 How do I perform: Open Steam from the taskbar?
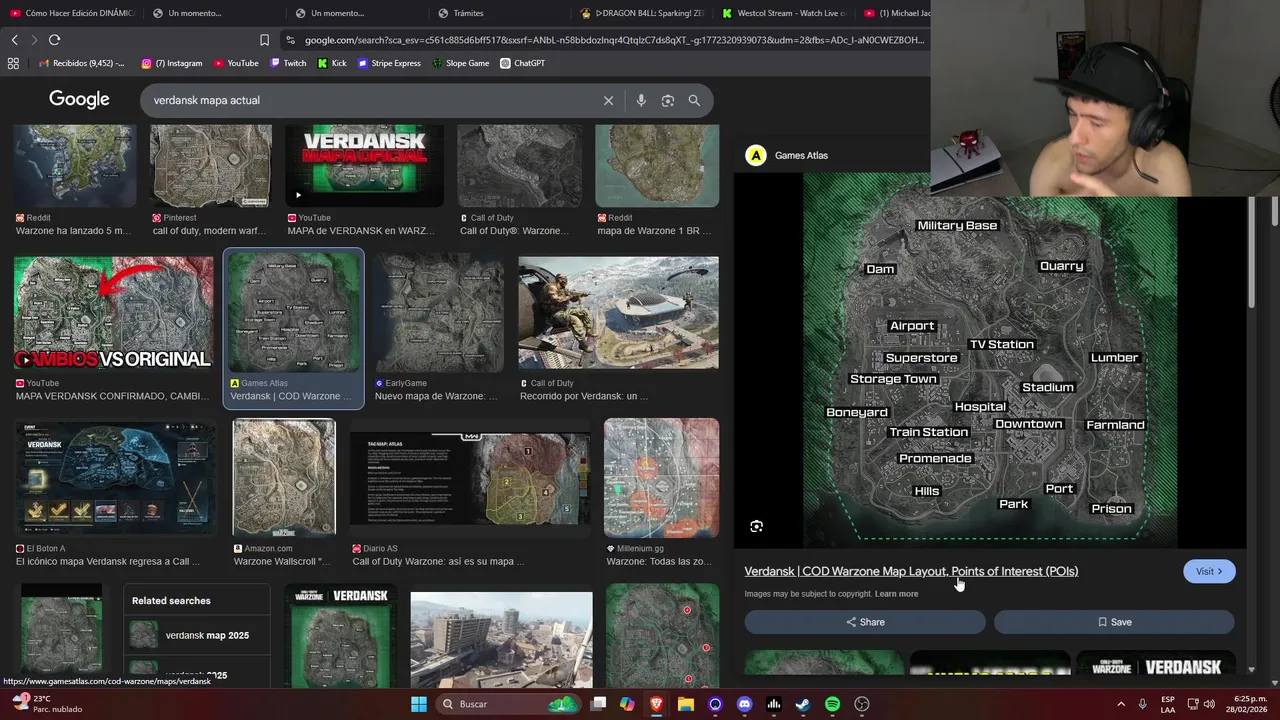(803, 704)
